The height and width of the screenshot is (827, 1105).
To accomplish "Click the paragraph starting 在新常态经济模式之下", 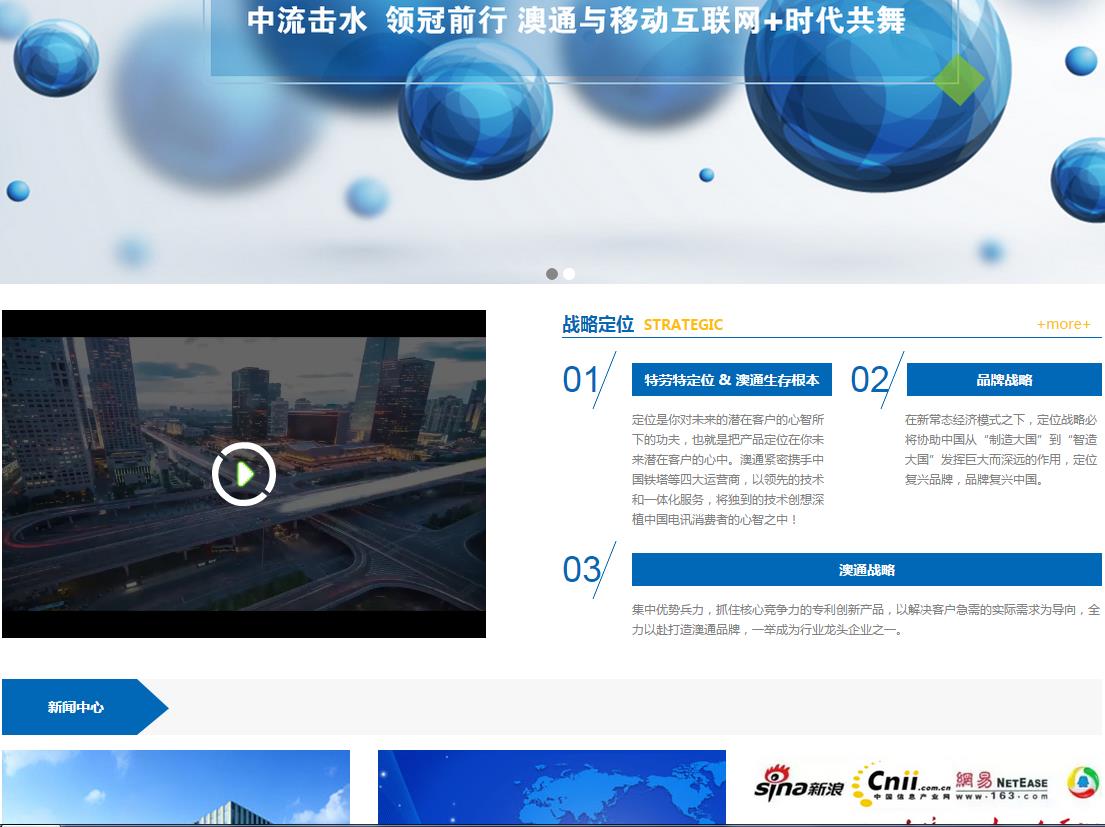I will (x=1001, y=449).
